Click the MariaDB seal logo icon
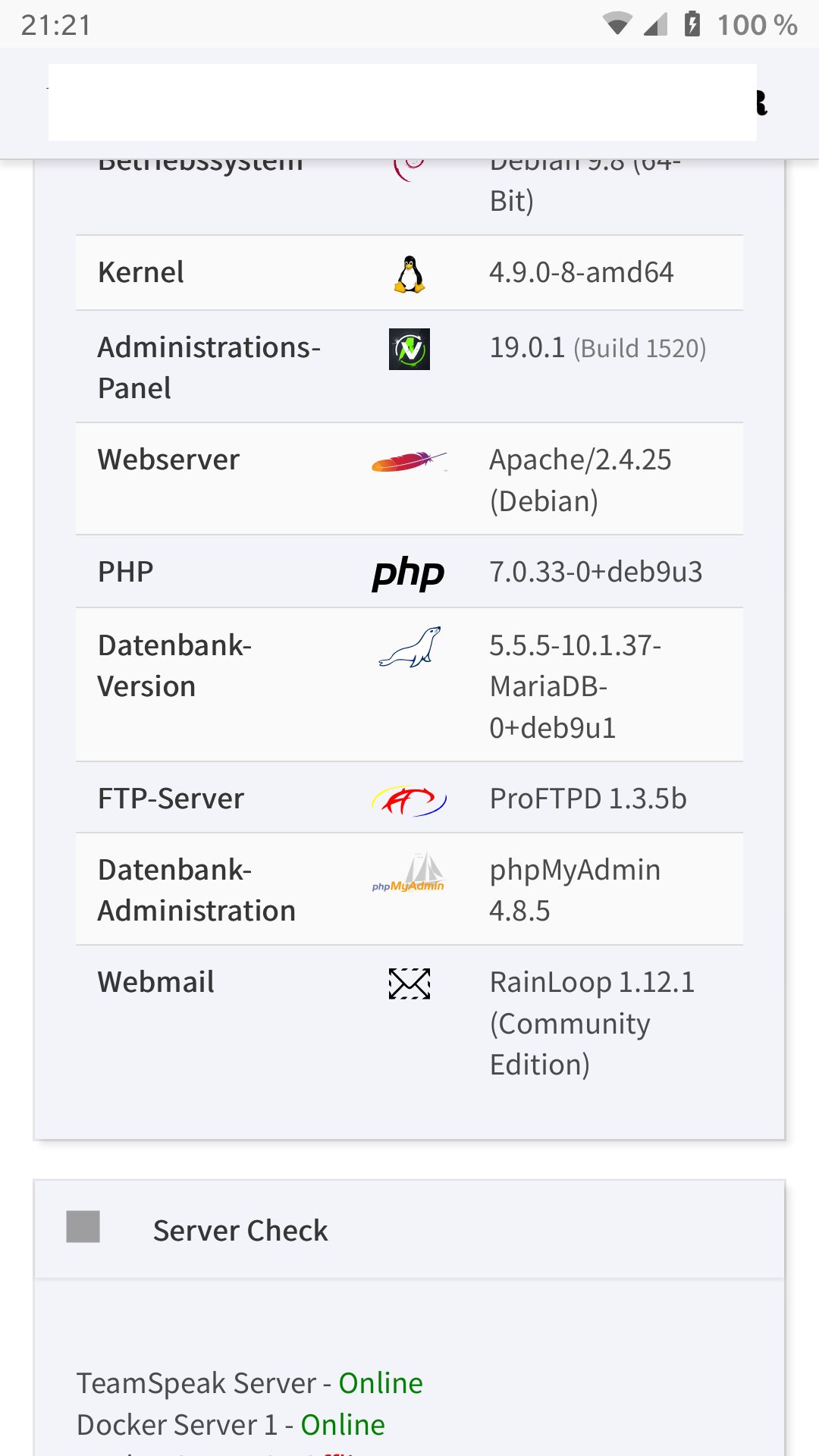819x1456 pixels. coord(409,647)
